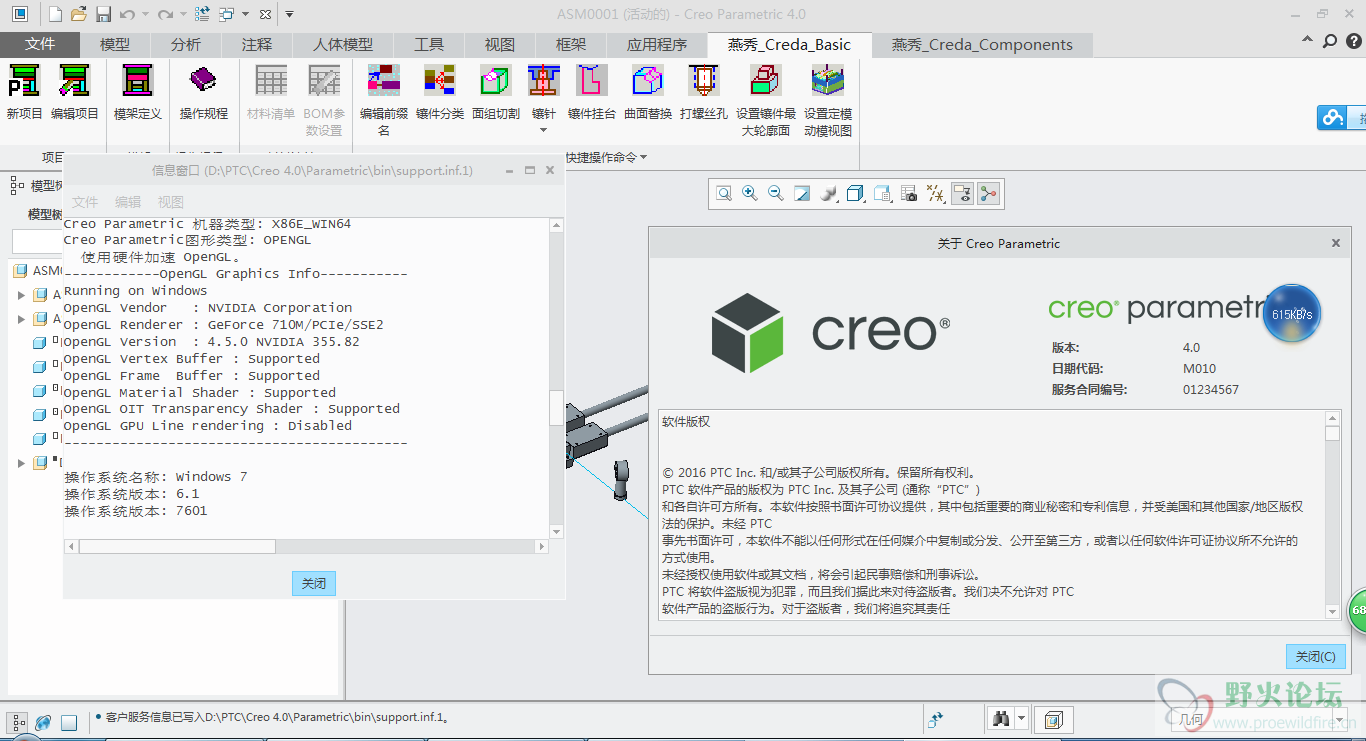The image size is (1366, 741).
Task: Toggle the web browser icon in status bar
Action: [43, 722]
